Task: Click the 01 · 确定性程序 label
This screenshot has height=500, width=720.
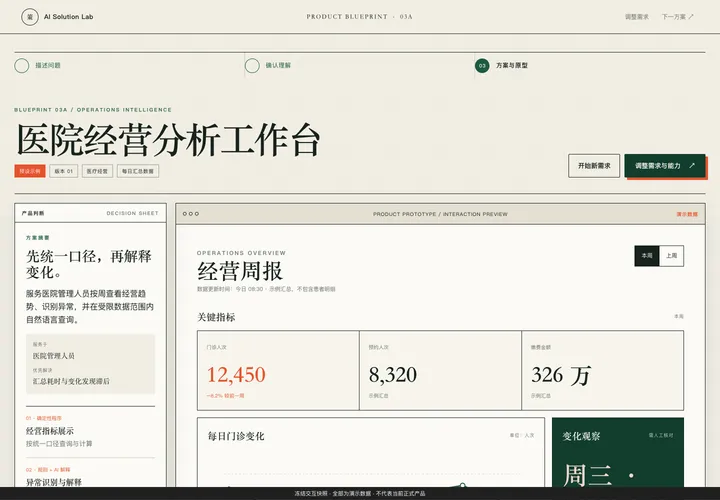Action: [x=44, y=418]
